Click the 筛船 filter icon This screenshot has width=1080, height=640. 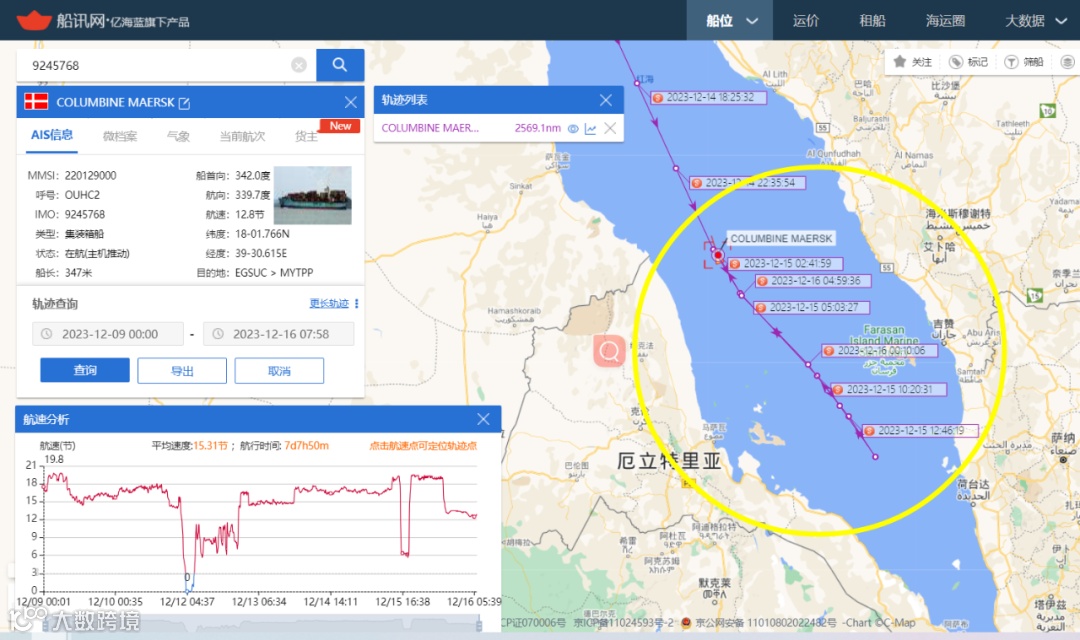(x=1010, y=62)
